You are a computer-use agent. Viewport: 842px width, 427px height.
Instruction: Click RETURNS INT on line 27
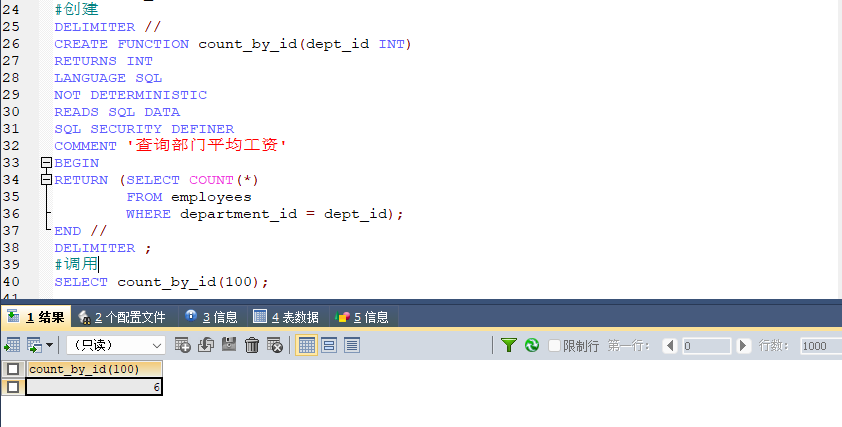pyautogui.click(x=103, y=61)
